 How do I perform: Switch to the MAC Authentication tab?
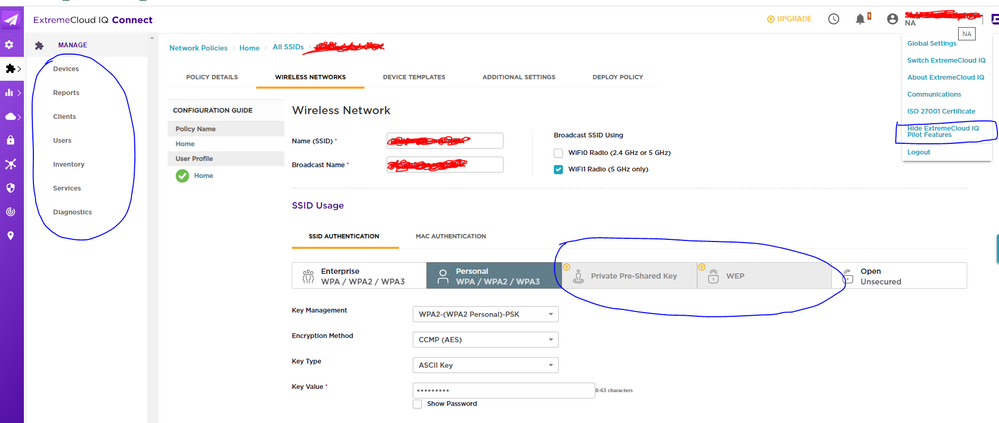click(x=450, y=236)
